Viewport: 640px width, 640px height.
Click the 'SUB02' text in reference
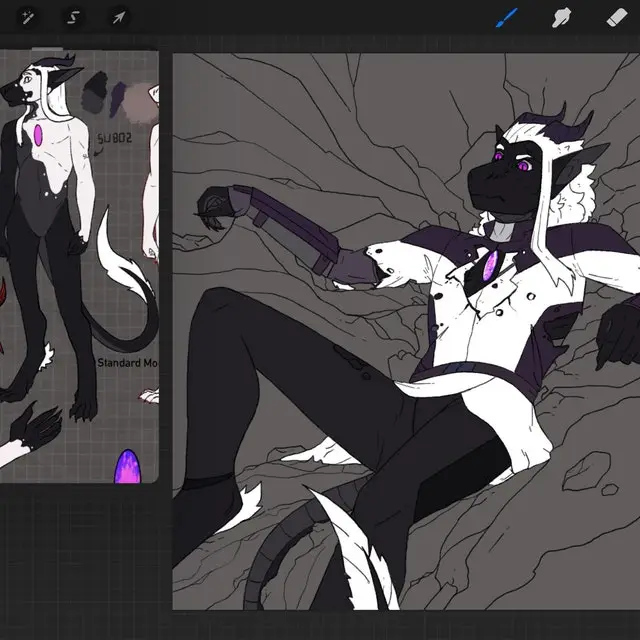[x=115, y=138]
